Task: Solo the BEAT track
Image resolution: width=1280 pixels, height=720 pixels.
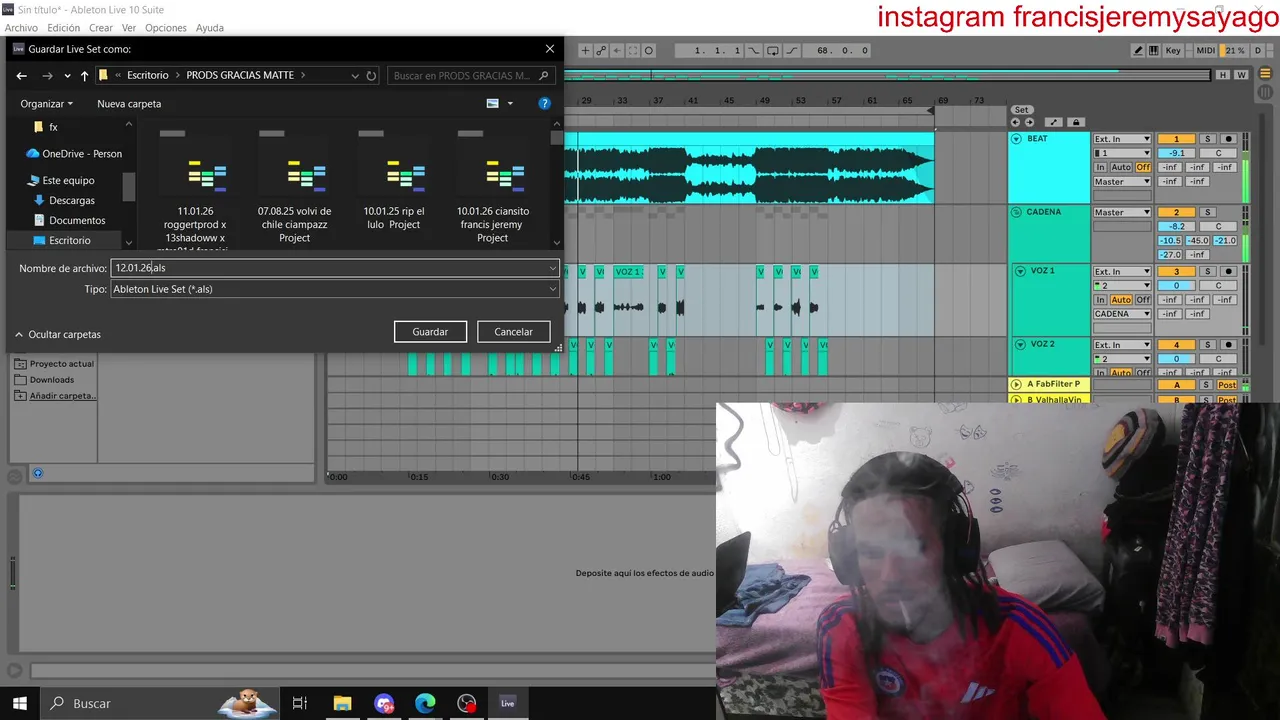Action: [1207, 139]
